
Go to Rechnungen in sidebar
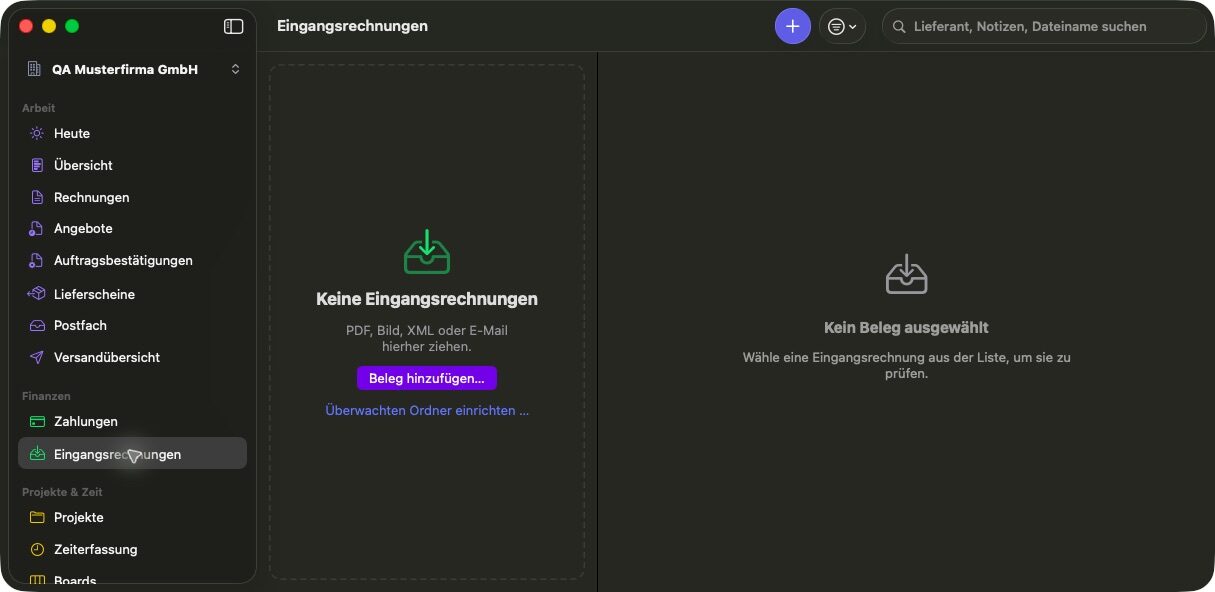132,197
